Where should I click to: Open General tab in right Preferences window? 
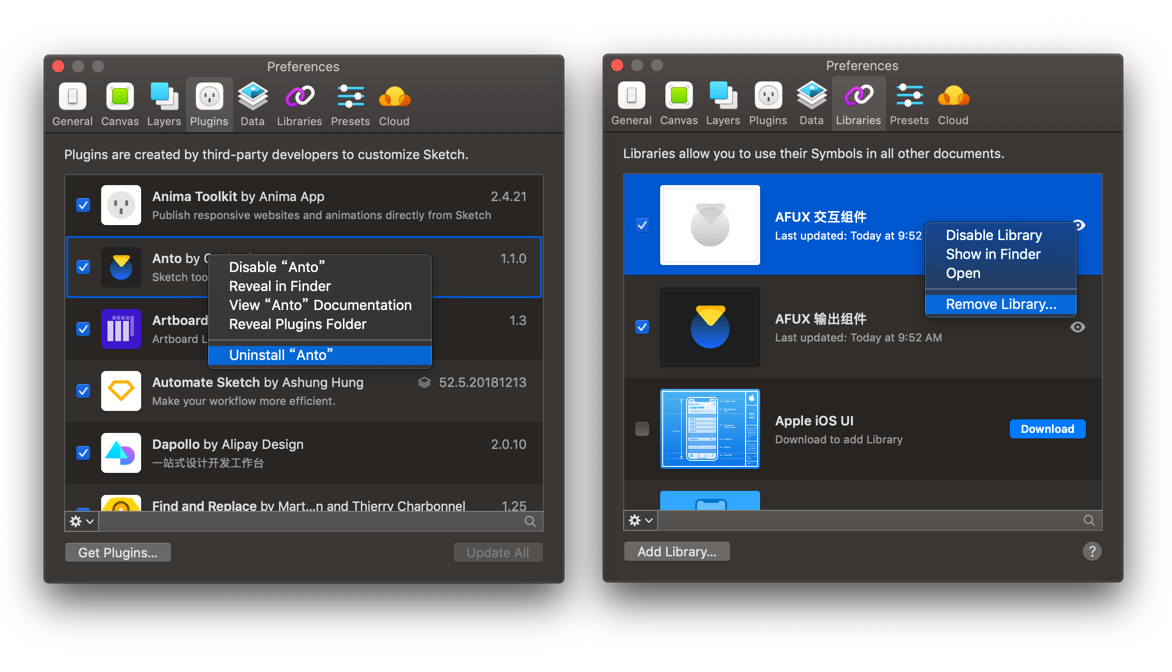(x=632, y=103)
